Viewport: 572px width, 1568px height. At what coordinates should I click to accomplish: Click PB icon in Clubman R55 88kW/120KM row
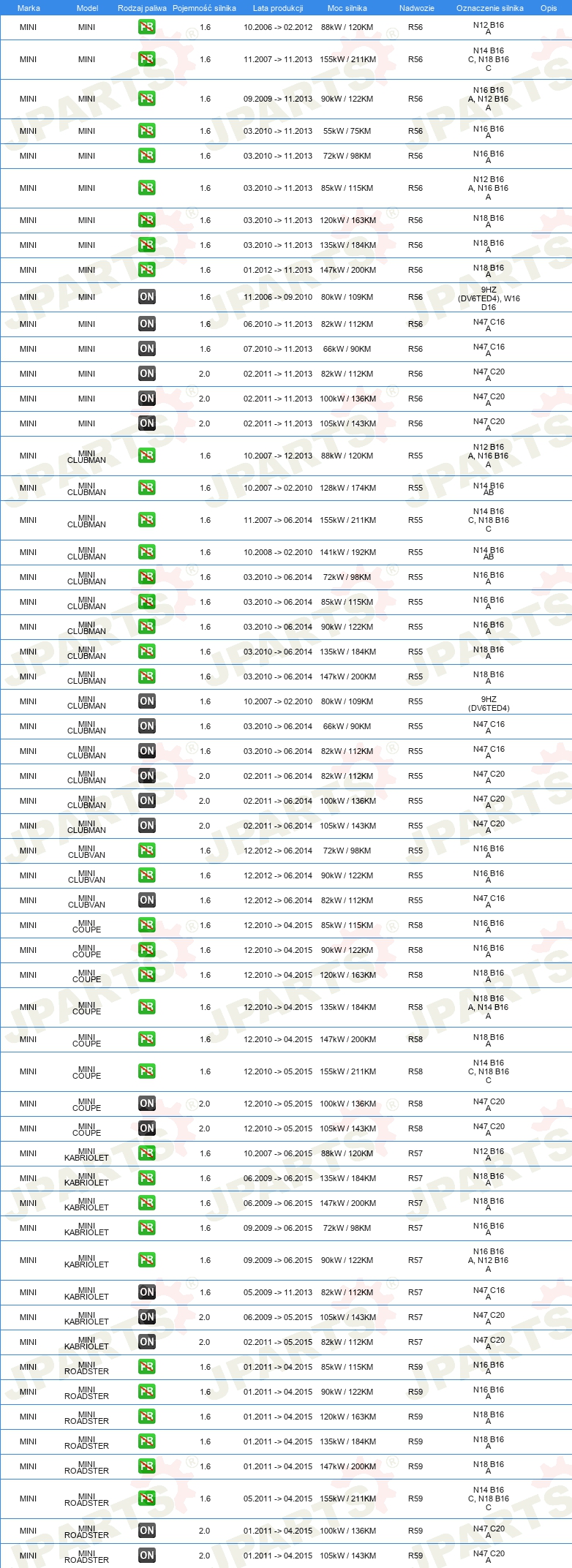click(x=146, y=456)
